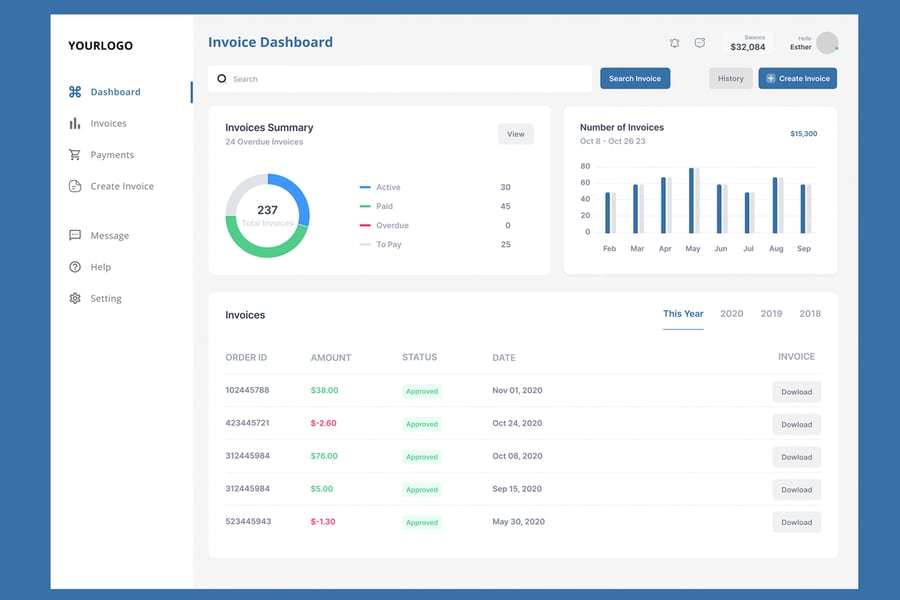Switch to the This Year tab
The height and width of the screenshot is (600, 900).
point(683,314)
